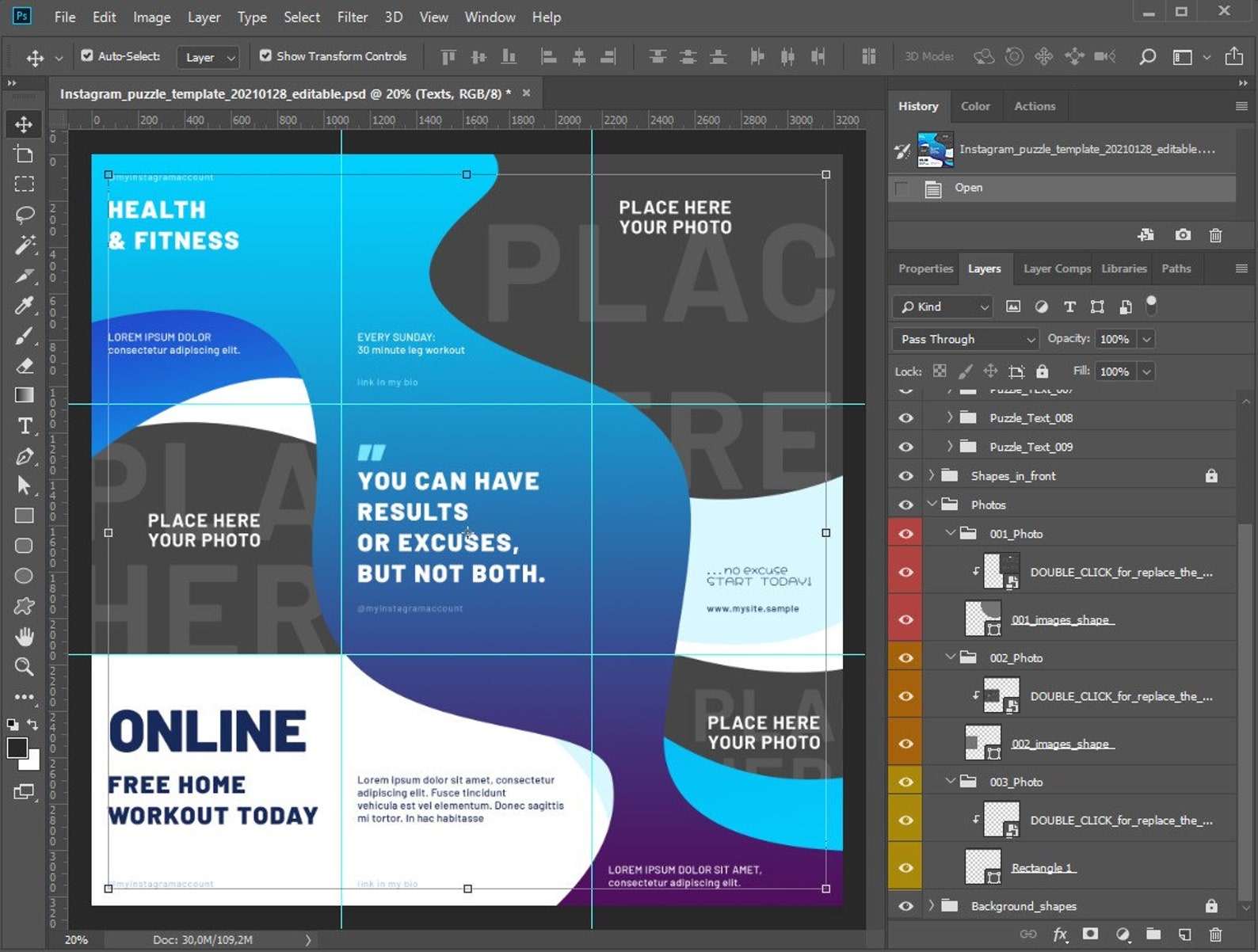
Task: Select the Magic Wand tool
Action: tap(24, 245)
